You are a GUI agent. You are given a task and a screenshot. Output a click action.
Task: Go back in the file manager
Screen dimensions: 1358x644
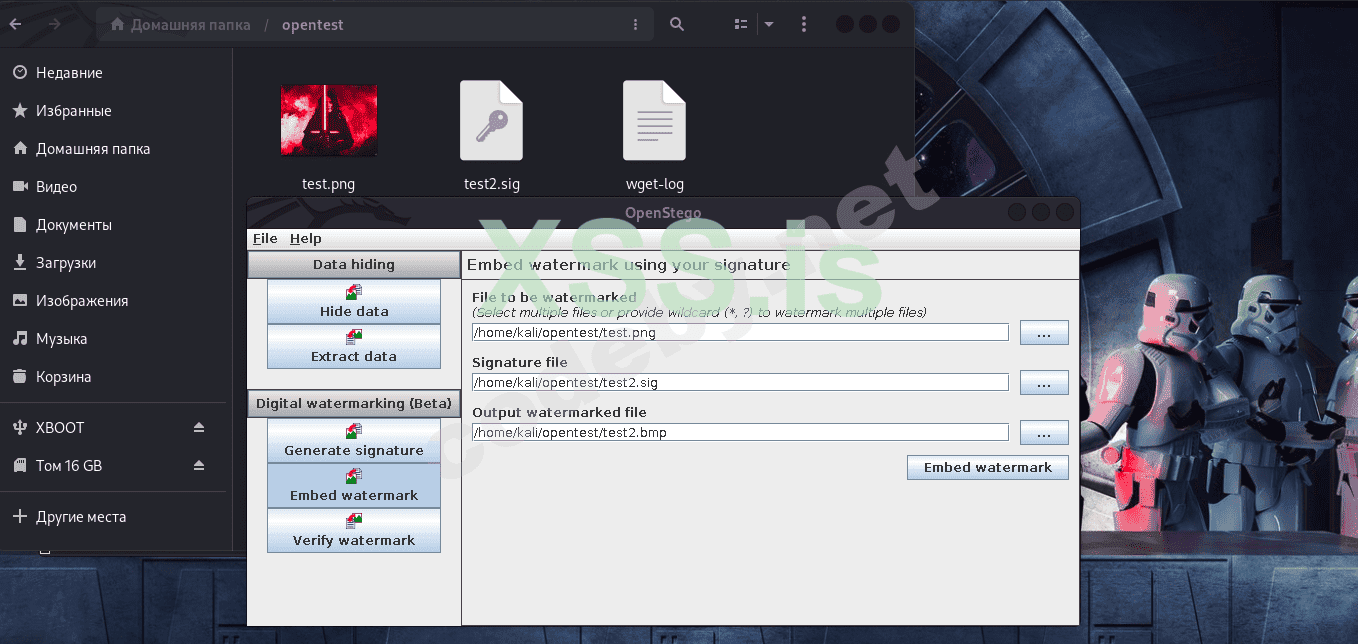(16, 24)
